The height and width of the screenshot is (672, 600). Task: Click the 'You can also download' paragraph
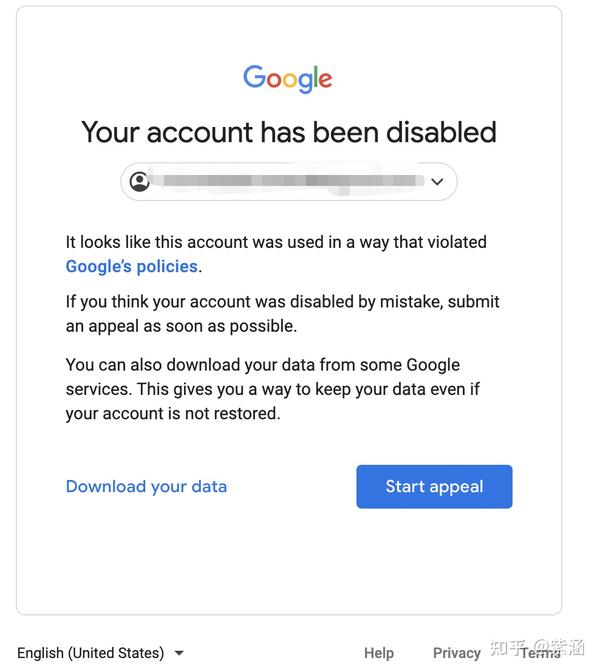click(272, 389)
